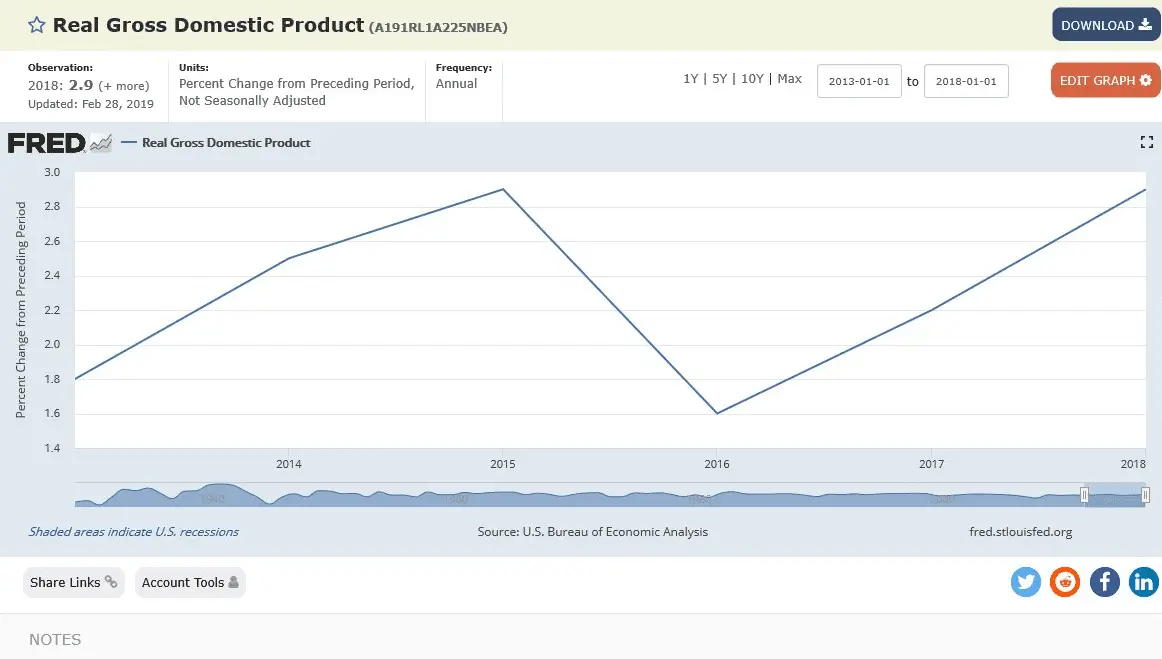Image resolution: width=1162 pixels, height=659 pixels.
Task: Select the 5Y date range
Action: click(x=720, y=79)
